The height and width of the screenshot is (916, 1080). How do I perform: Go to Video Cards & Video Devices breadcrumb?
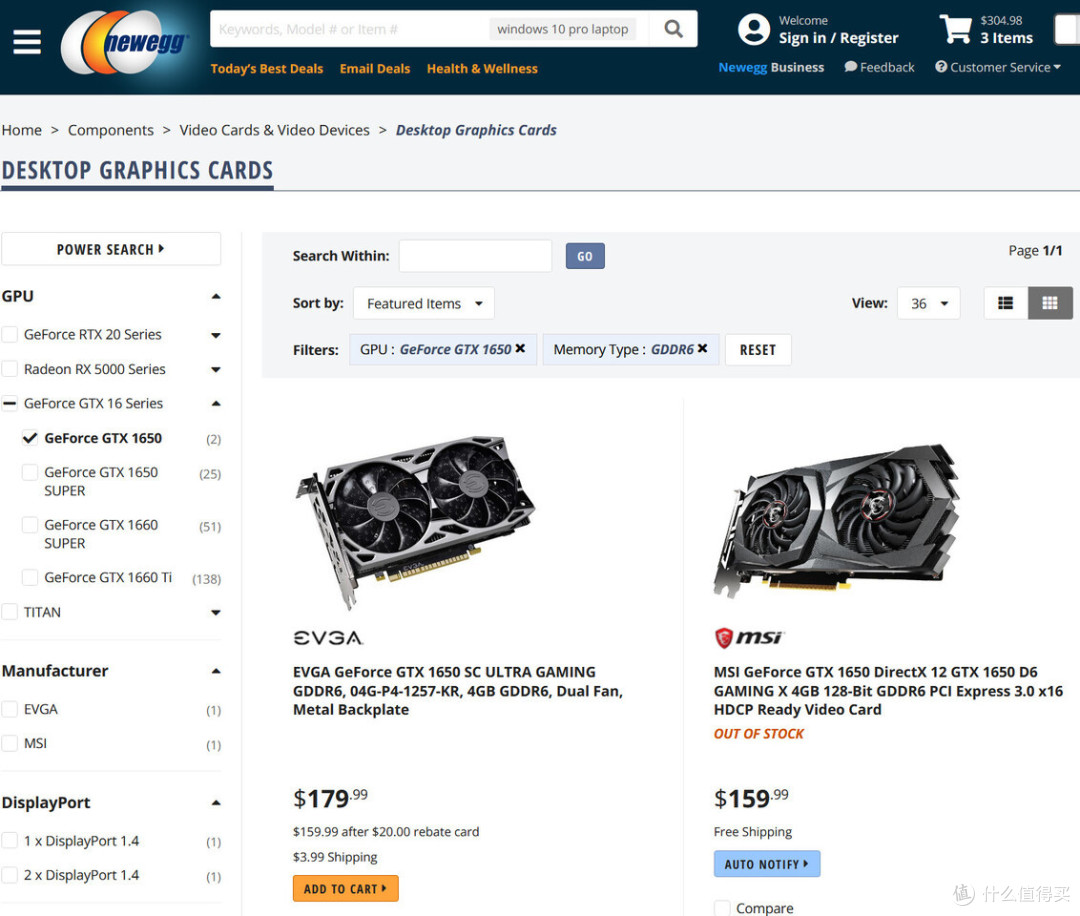pos(274,130)
